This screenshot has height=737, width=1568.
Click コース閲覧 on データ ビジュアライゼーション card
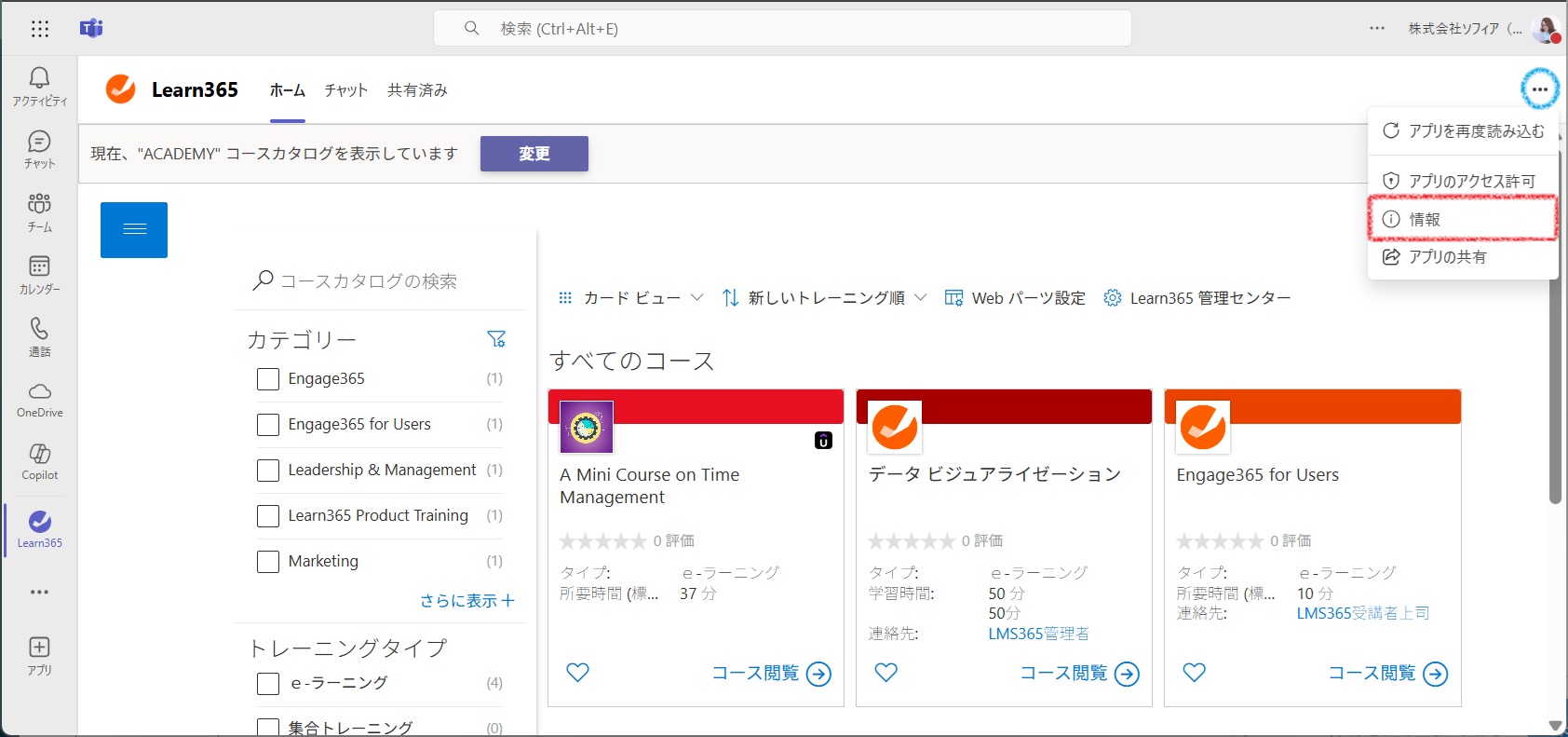tap(1080, 674)
